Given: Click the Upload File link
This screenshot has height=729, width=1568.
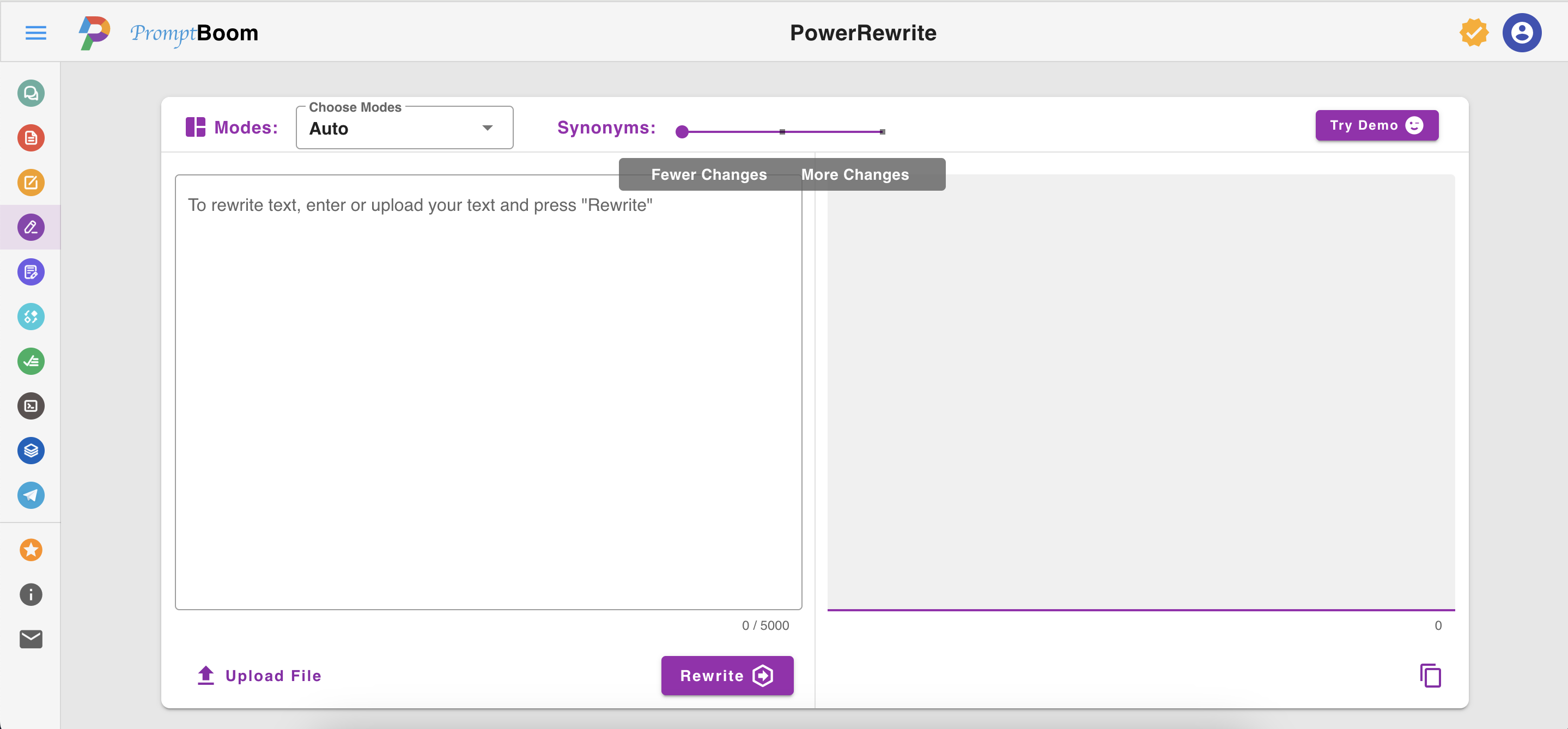Looking at the screenshot, I should pos(260,676).
